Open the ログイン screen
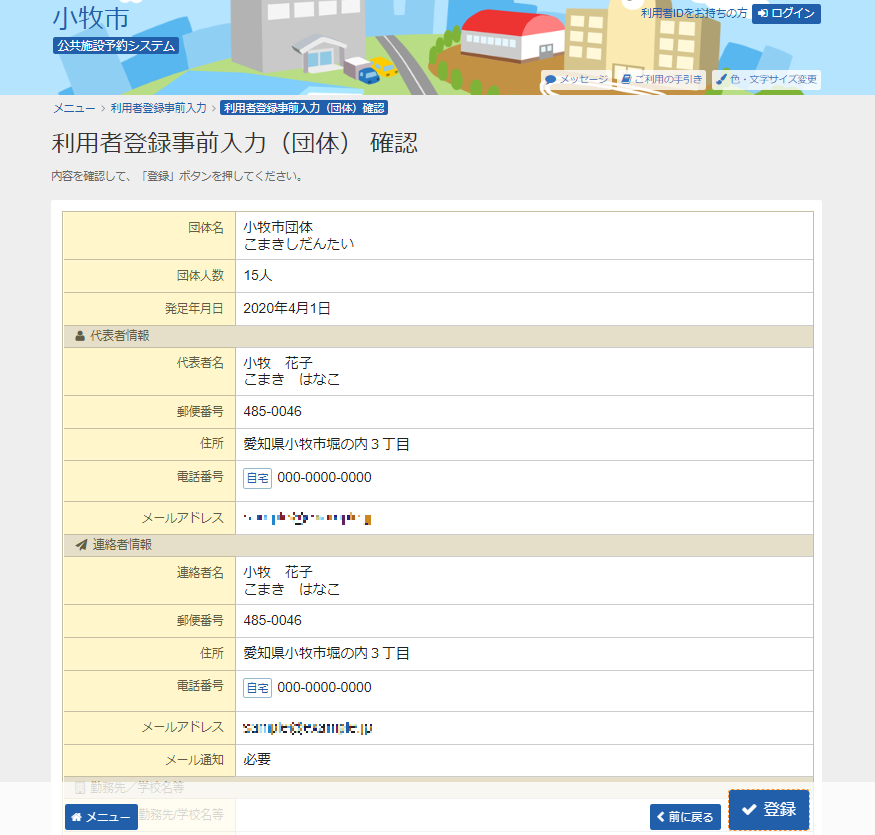This screenshot has height=835, width=875. tap(786, 14)
